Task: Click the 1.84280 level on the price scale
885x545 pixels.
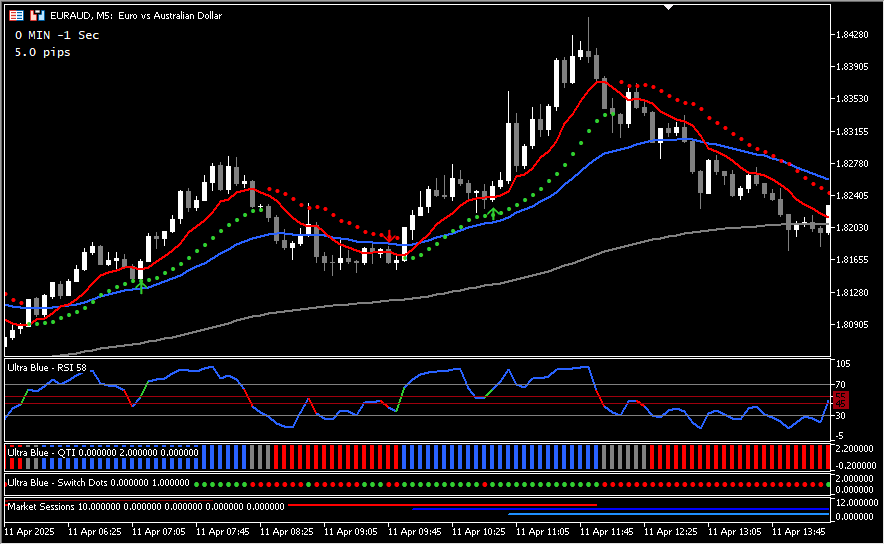Action: pos(856,35)
